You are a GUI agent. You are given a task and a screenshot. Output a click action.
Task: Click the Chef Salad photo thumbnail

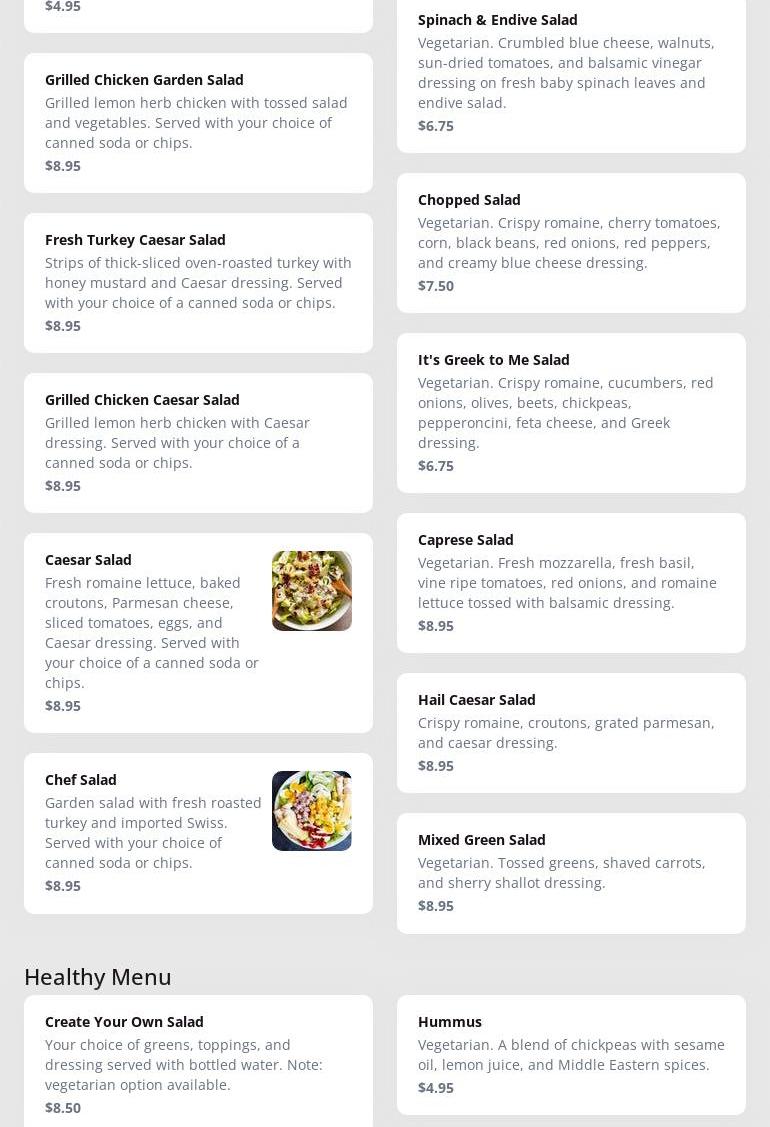tap(311, 811)
